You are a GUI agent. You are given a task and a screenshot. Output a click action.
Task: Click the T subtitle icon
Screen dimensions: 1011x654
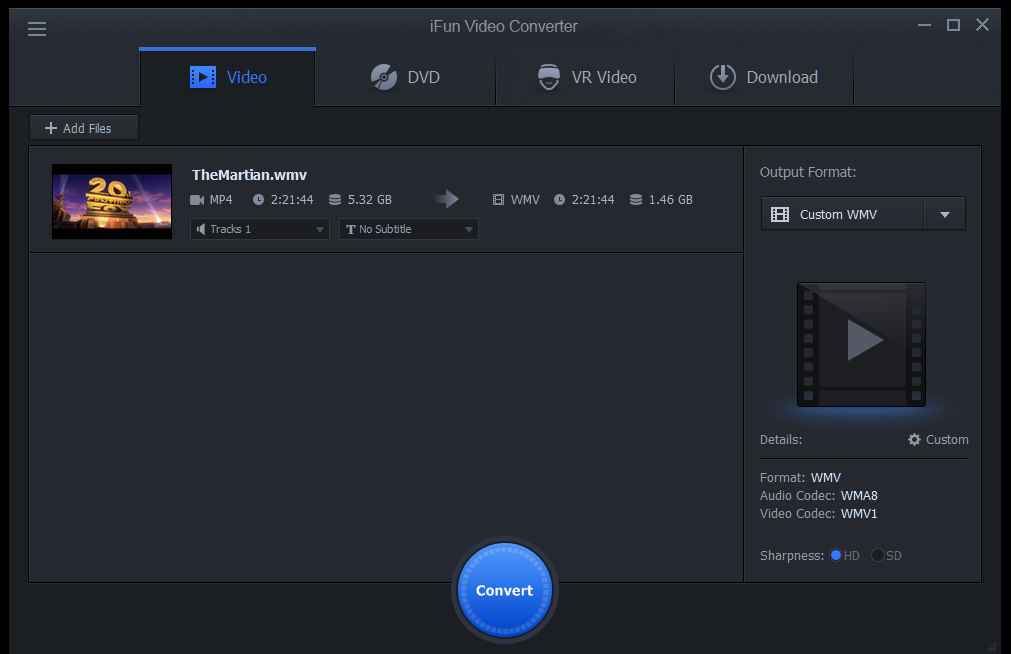point(351,230)
